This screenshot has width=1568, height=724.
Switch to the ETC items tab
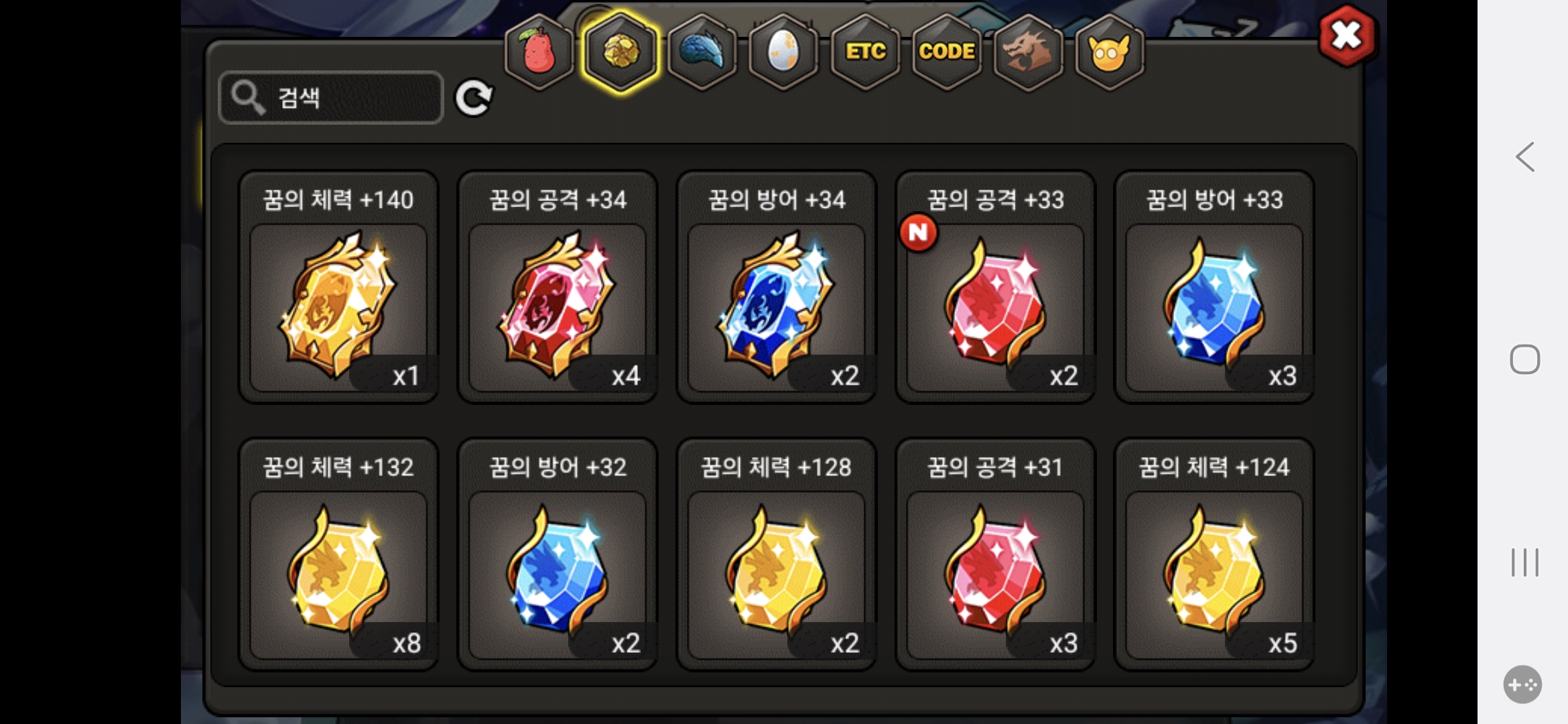pos(866,52)
